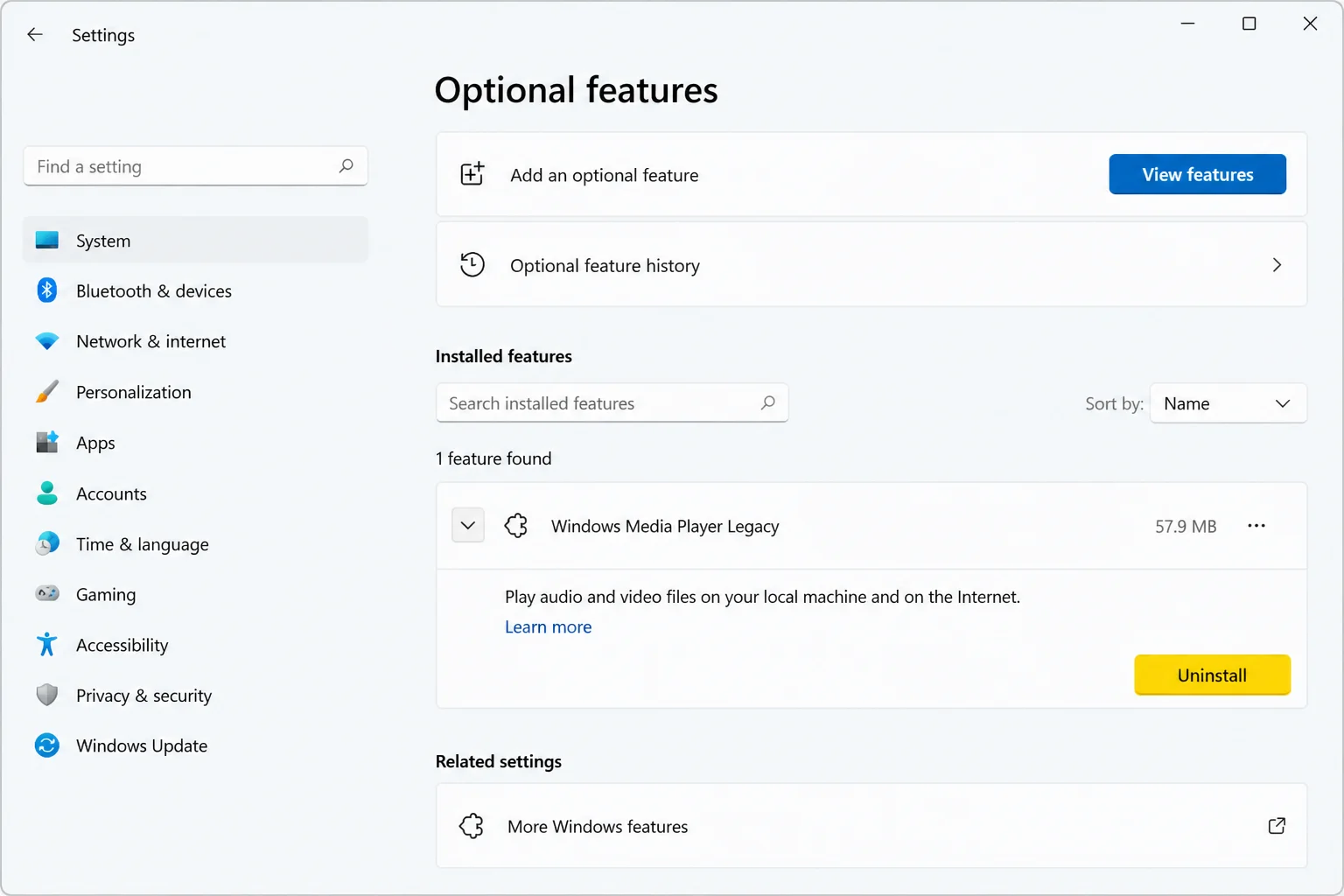Click Add an optional feature label
The image size is (1344, 896).
[x=605, y=175]
